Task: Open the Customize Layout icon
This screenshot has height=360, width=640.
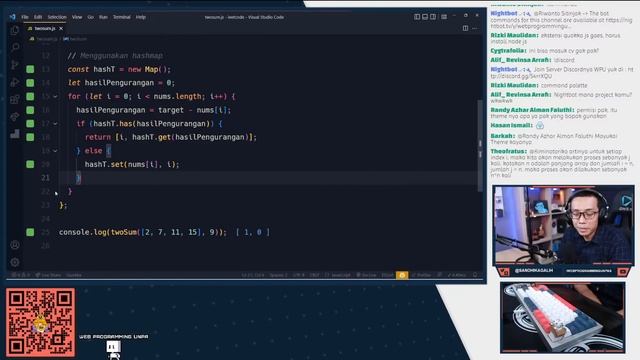Action: pyautogui.click(x=444, y=17)
